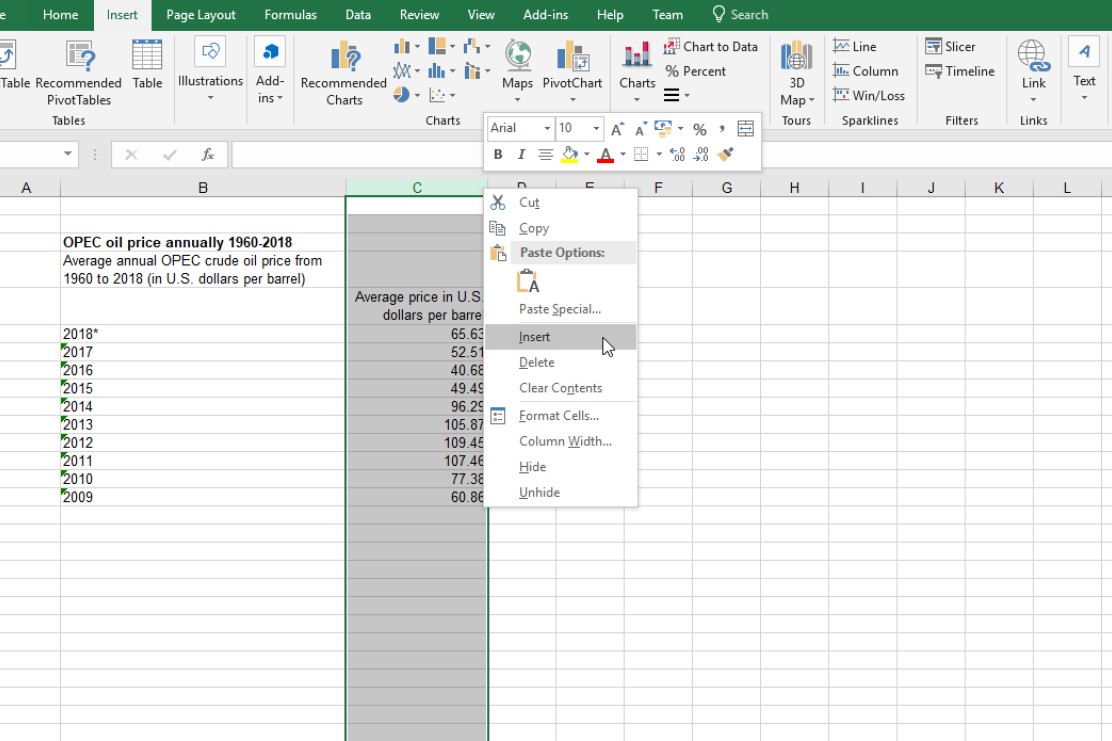1112x741 pixels.
Task: Center-align text using mini toolbar
Action: coord(545,155)
